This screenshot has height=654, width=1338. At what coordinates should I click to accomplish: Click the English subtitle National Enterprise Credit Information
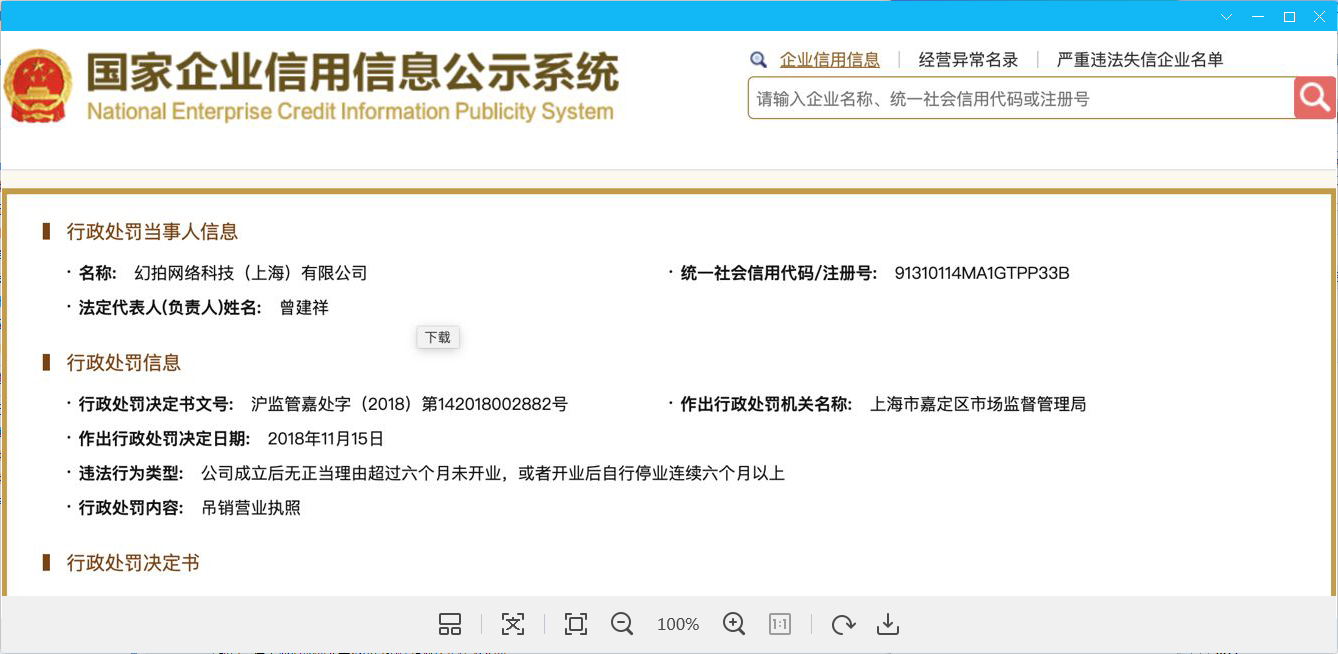[x=350, y=111]
